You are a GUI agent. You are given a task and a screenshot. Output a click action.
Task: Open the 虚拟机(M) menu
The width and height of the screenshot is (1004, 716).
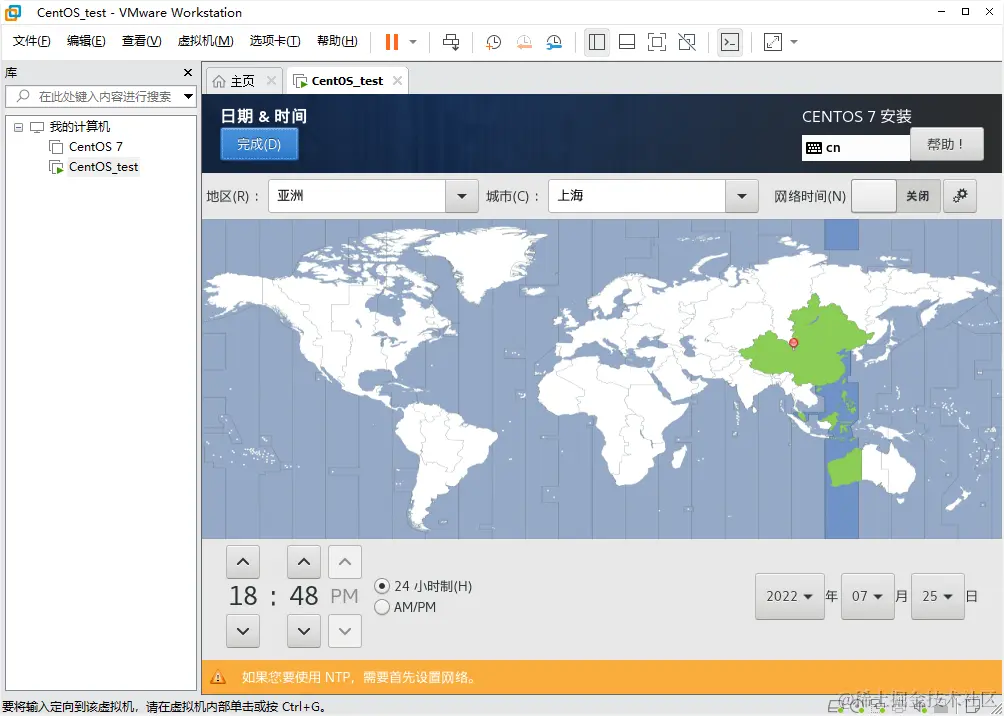point(206,41)
